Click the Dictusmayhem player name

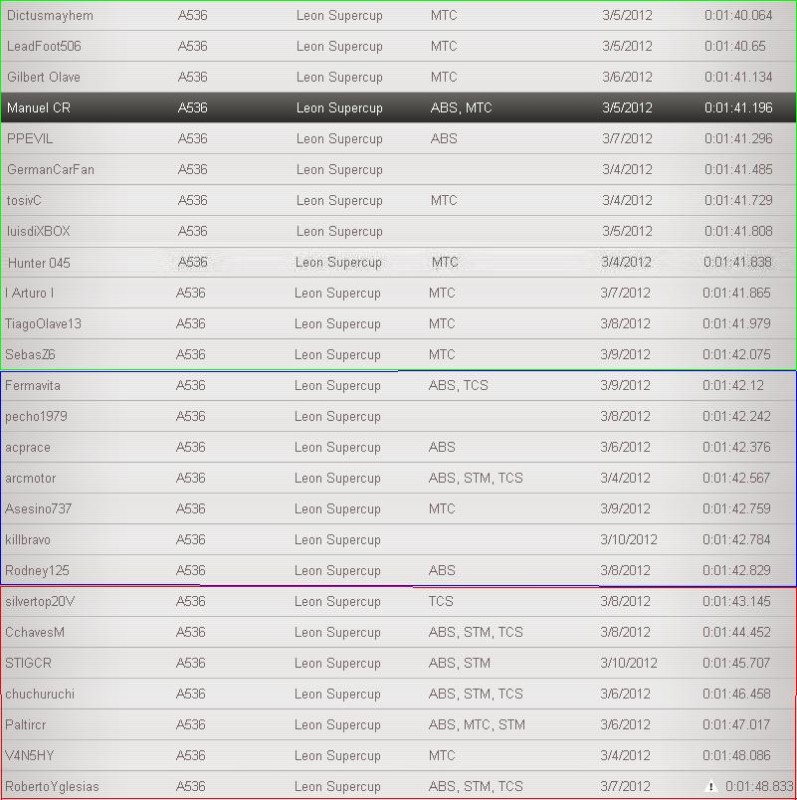click(50, 15)
